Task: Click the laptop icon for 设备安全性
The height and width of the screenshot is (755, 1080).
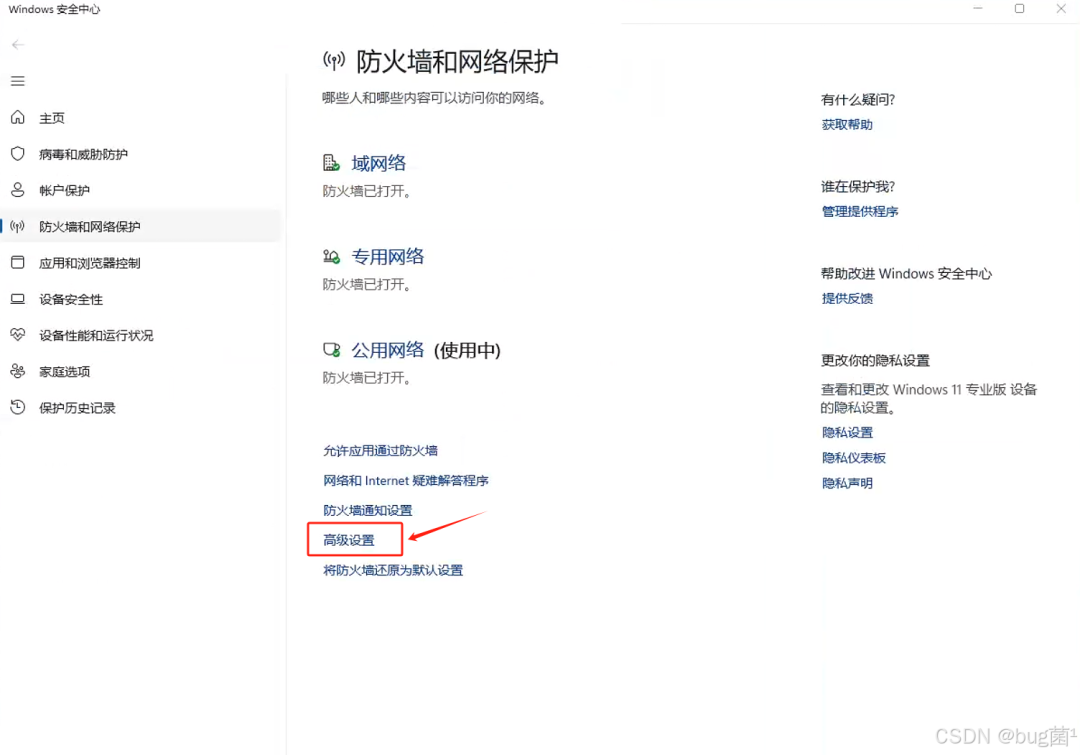Action: (18, 299)
